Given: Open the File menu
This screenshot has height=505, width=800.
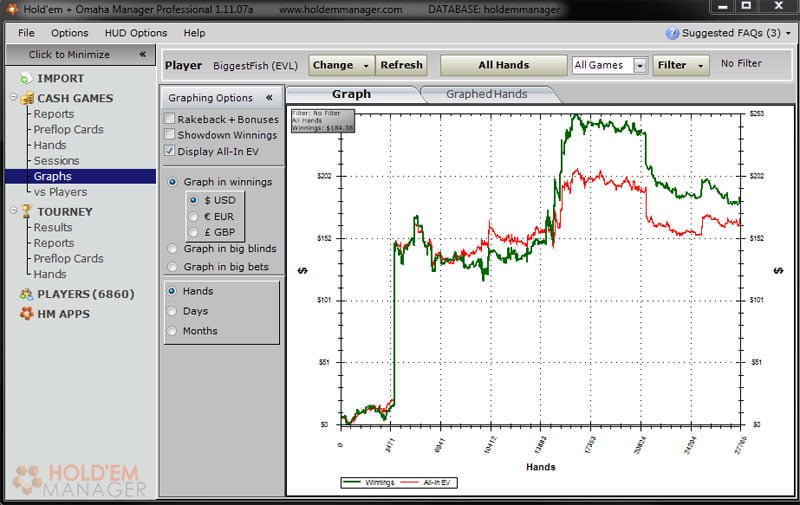Looking at the screenshot, I should click(x=26, y=33).
